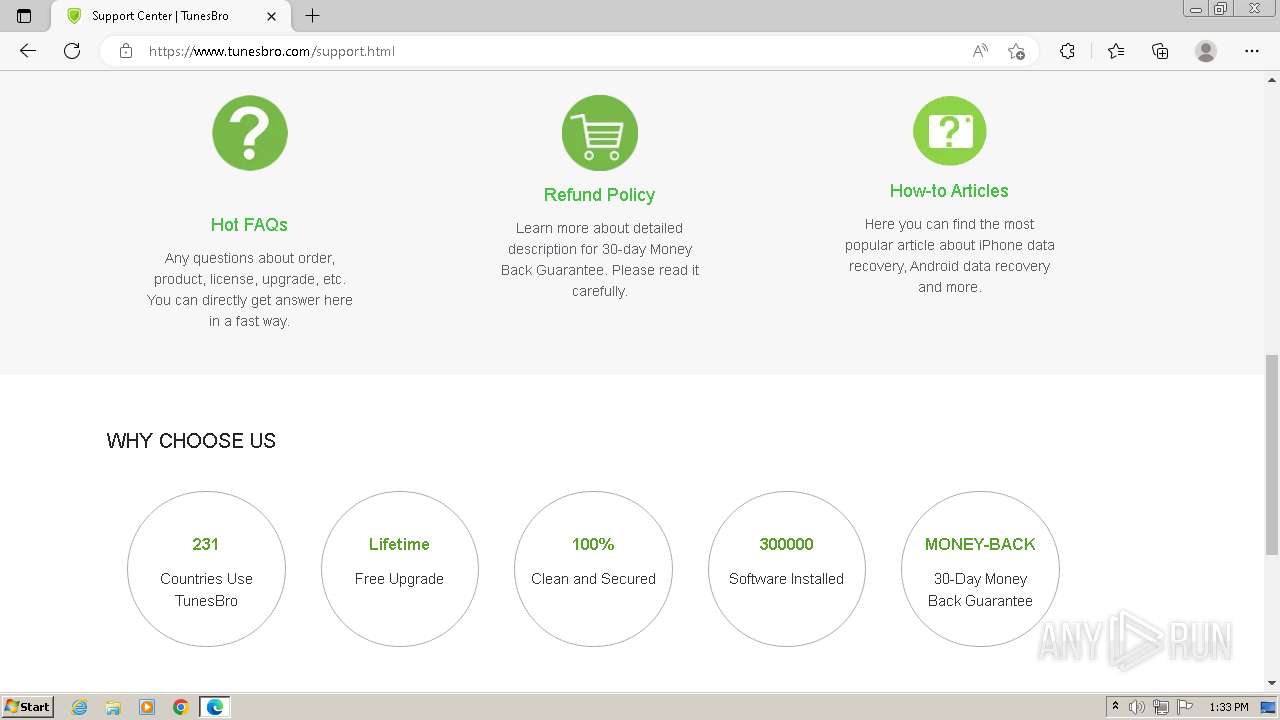This screenshot has width=1280, height=720.
Task: Open the How-to Articles link
Action: (949, 191)
